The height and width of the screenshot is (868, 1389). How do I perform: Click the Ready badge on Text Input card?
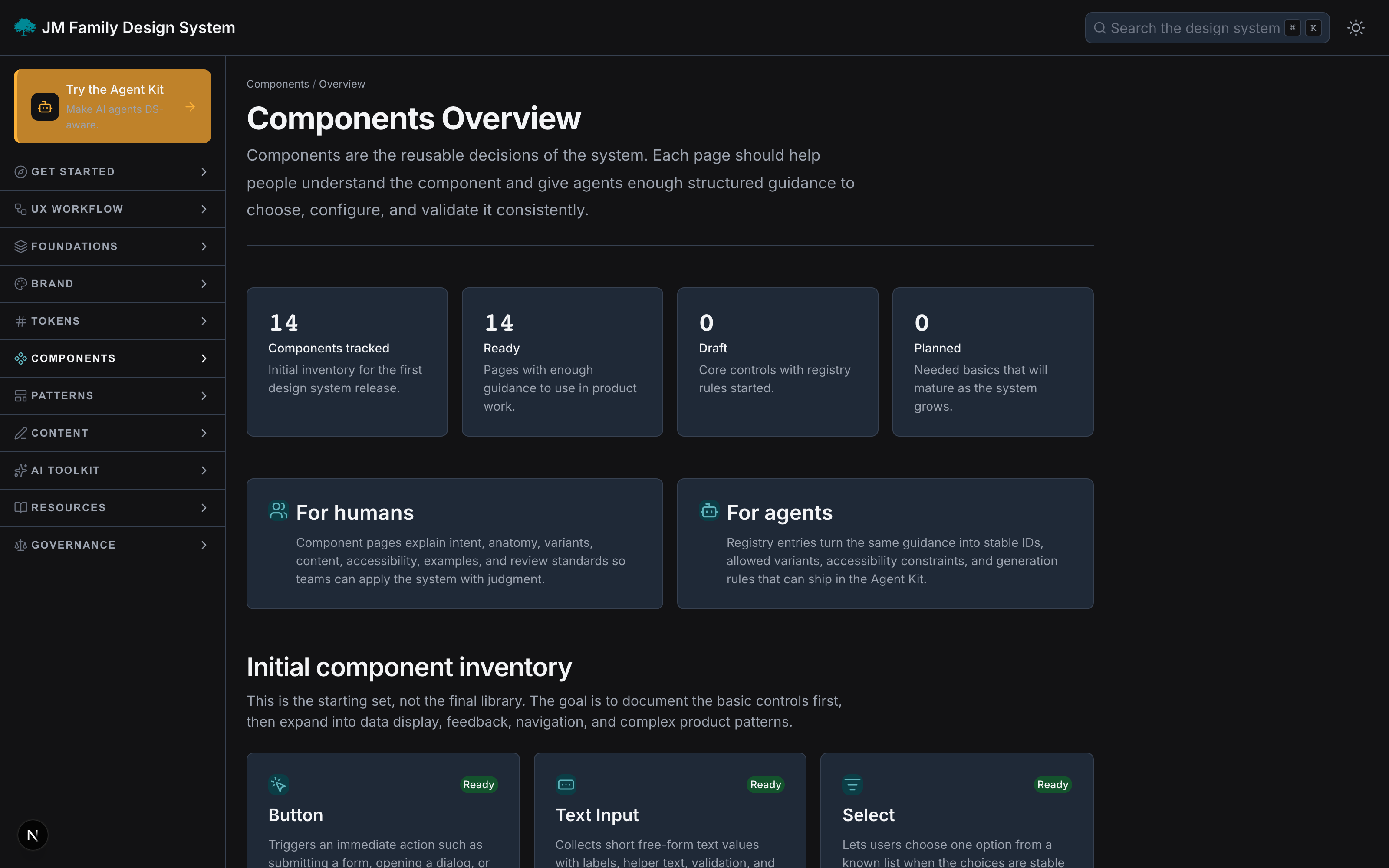766,784
